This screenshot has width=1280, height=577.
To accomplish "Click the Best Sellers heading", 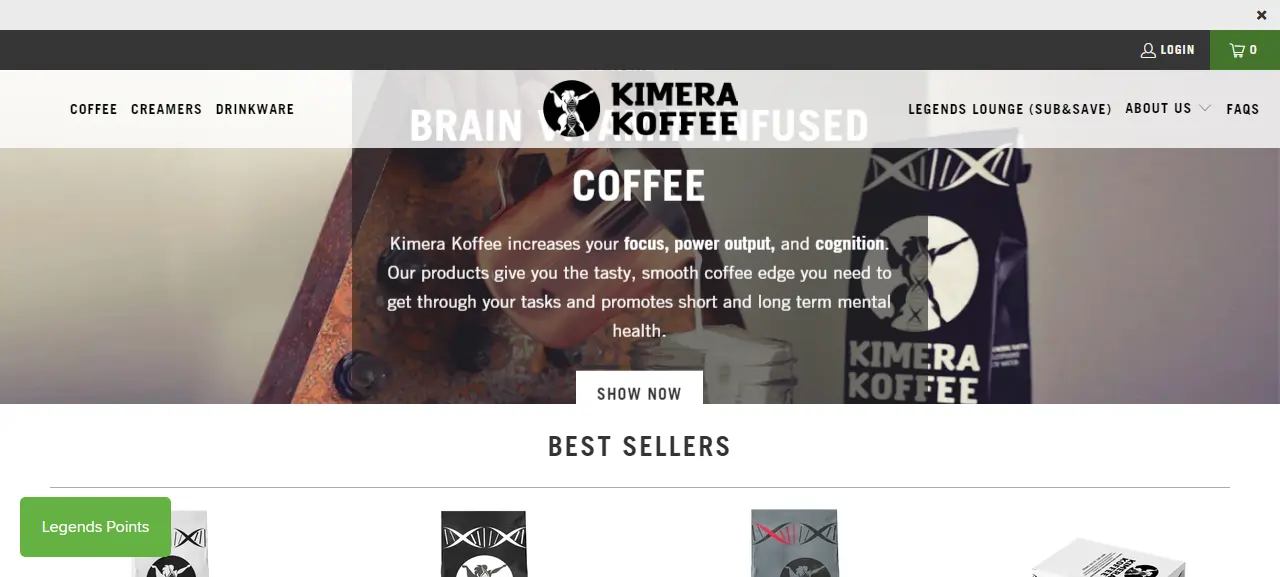I will tap(640, 447).
